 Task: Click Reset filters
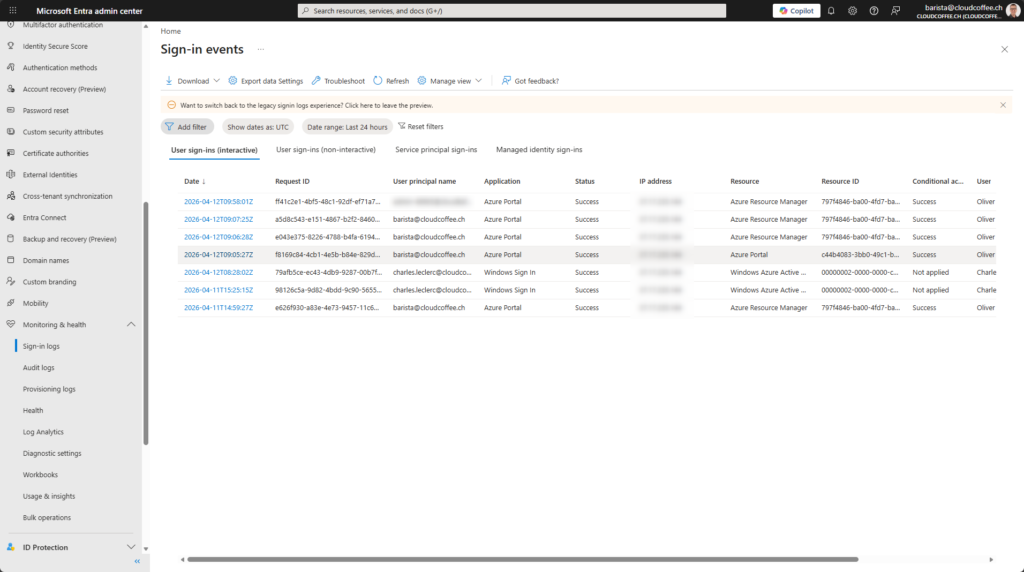(x=421, y=127)
